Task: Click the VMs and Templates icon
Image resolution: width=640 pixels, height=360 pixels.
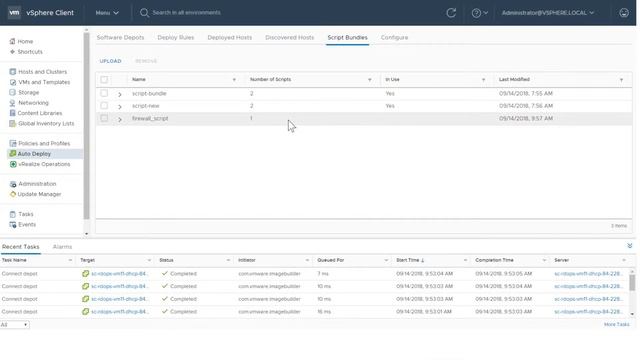Action: coord(13,82)
